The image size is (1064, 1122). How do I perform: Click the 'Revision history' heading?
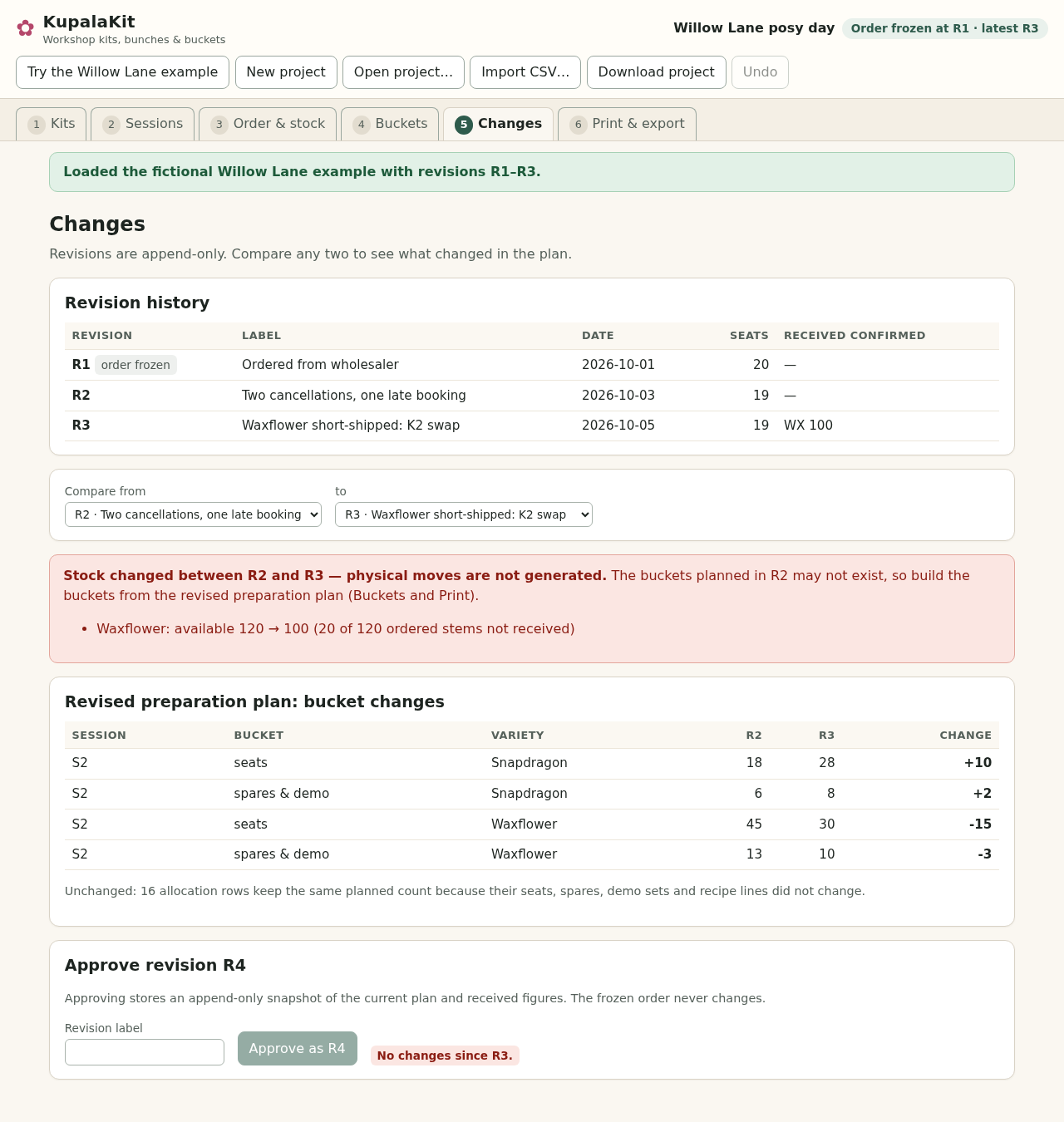pyautogui.click(x=137, y=303)
